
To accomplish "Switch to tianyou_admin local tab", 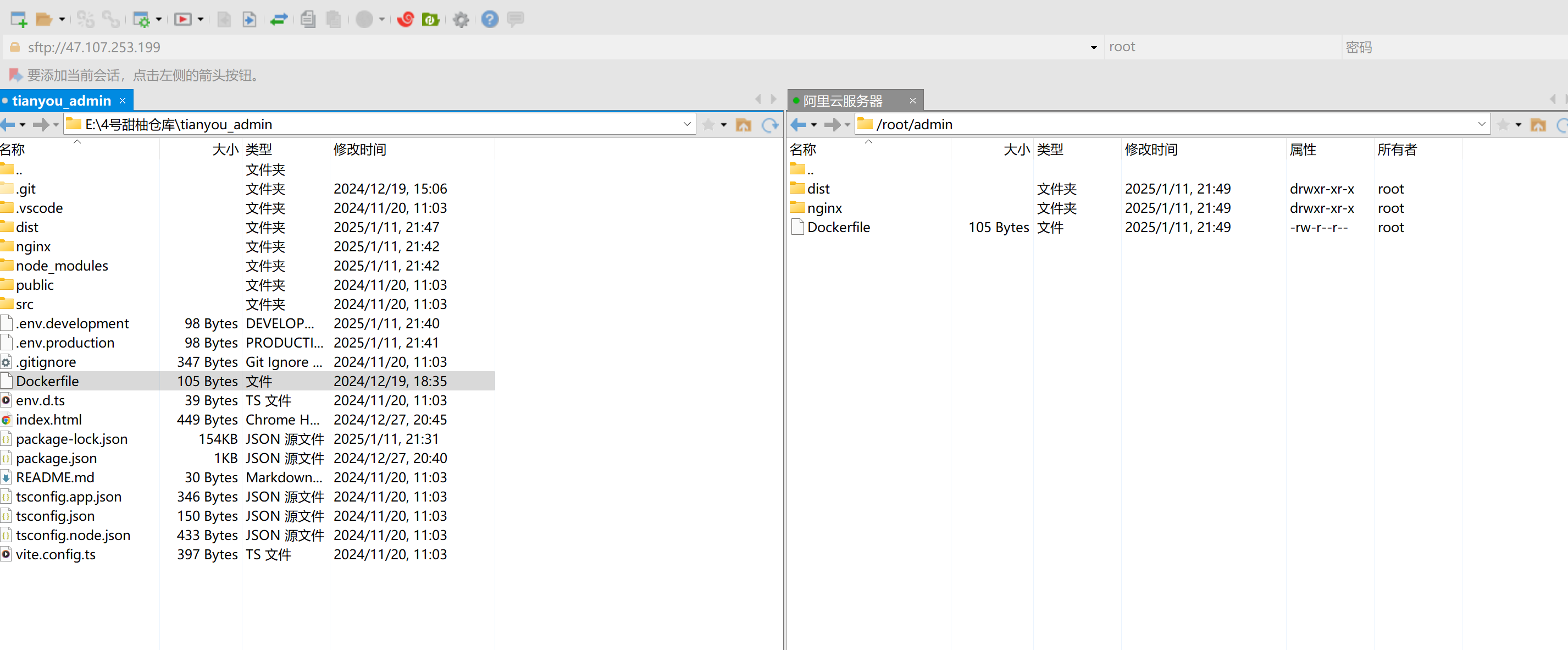I will click(62, 101).
